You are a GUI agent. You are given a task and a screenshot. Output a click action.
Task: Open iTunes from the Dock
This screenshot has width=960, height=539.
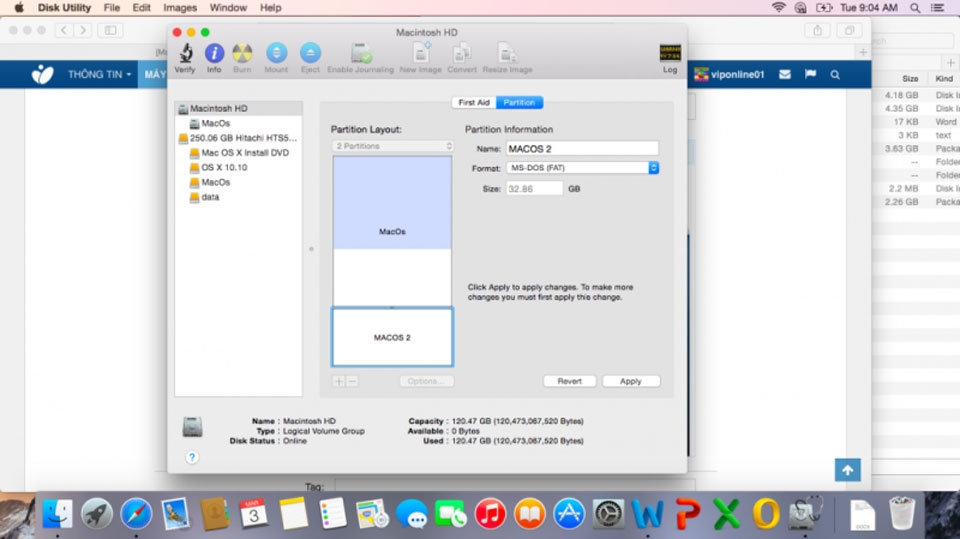[x=490, y=513]
